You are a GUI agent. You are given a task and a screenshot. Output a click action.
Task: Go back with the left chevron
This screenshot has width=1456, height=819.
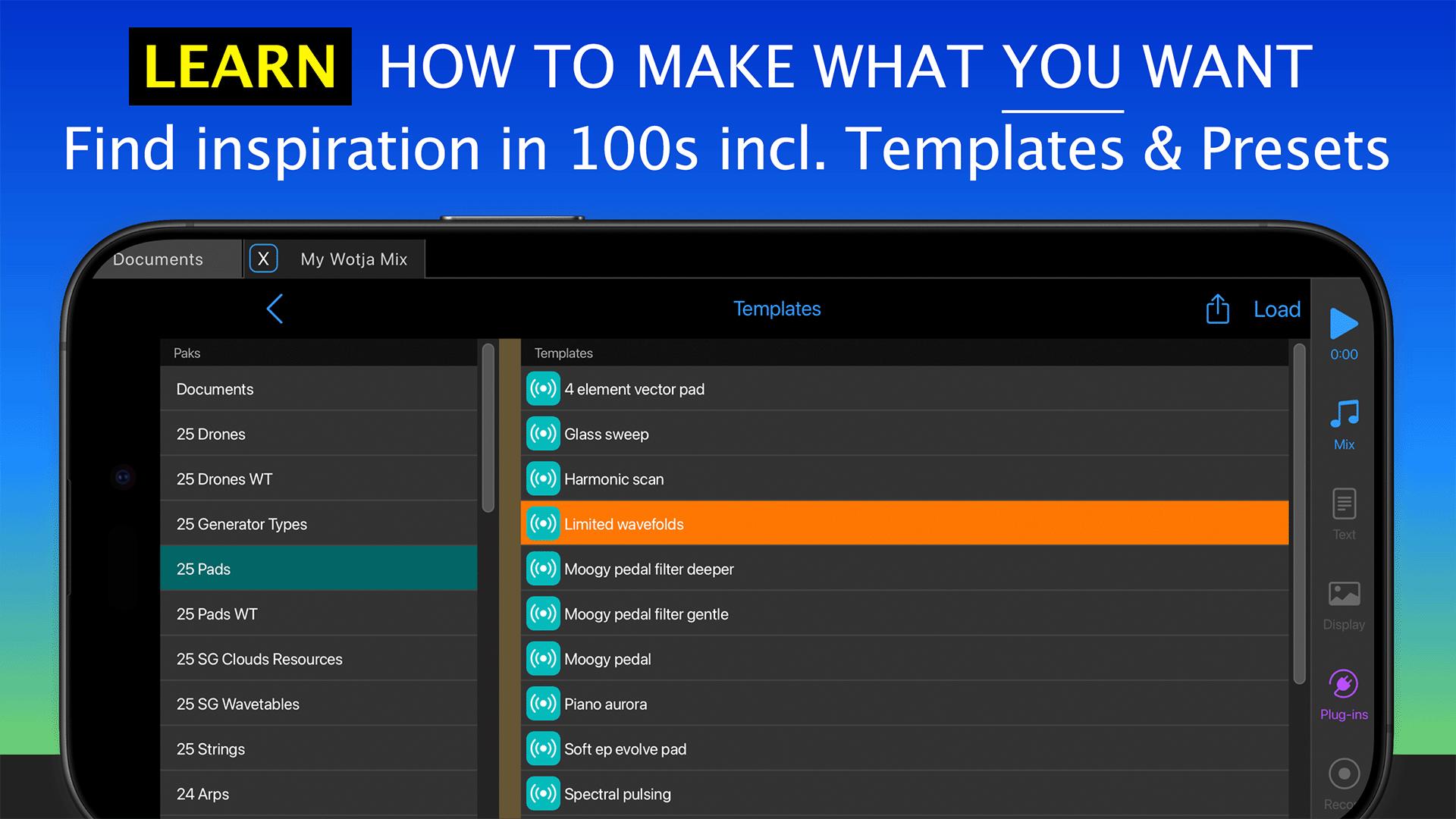pos(275,309)
